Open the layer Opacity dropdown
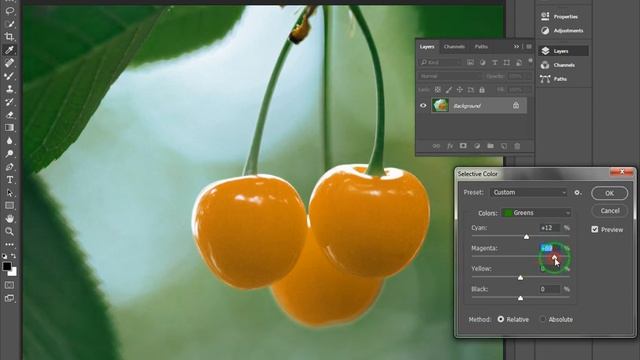The height and width of the screenshot is (360, 640). click(x=520, y=76)
